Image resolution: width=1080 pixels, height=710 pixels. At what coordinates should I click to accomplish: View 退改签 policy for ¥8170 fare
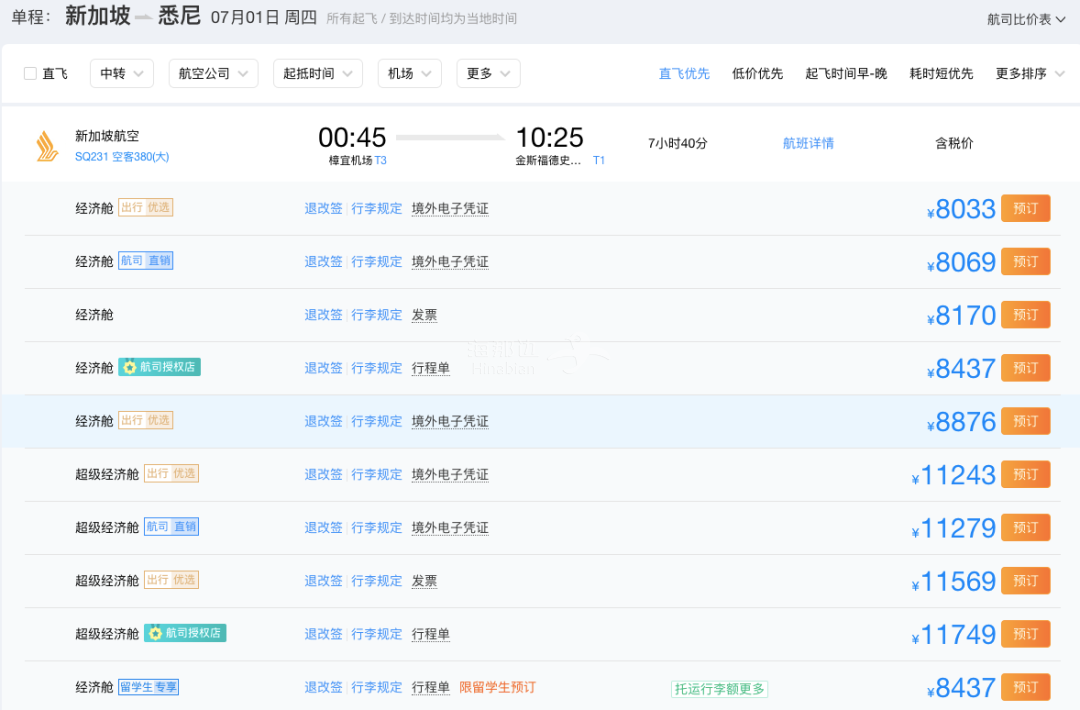click(323, 315)
